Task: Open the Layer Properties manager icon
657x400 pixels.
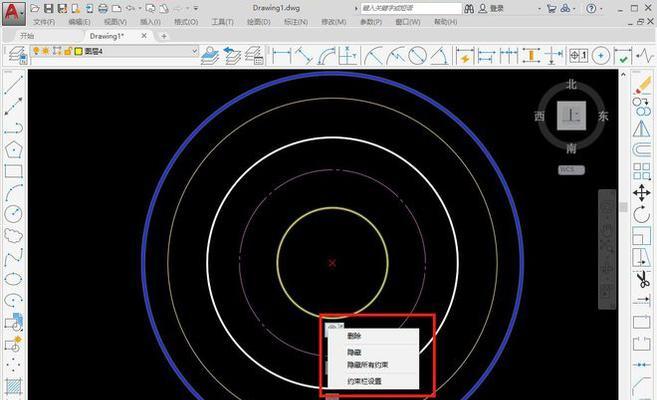Action: pyautogui.click(x=16, y=56)
